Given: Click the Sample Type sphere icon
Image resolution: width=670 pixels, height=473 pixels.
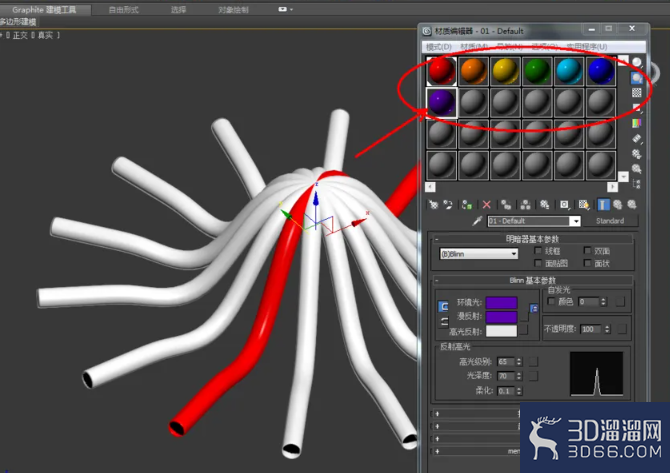Looking at the screenshot, I should coord(637,62).
